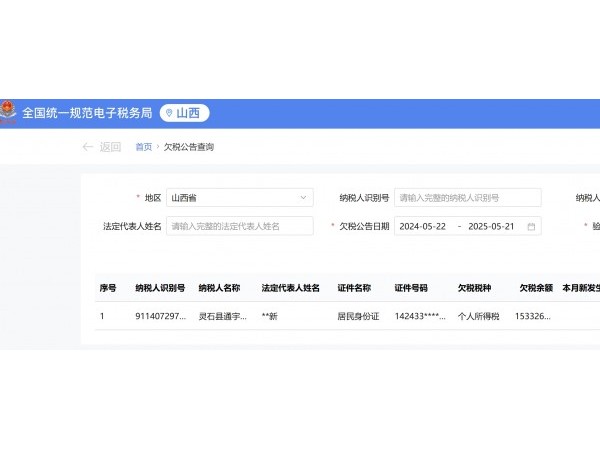Select taxpayer name 灵石县通宇 cell
This screenshot has height=450, width=600.
(x=222, y=317)
